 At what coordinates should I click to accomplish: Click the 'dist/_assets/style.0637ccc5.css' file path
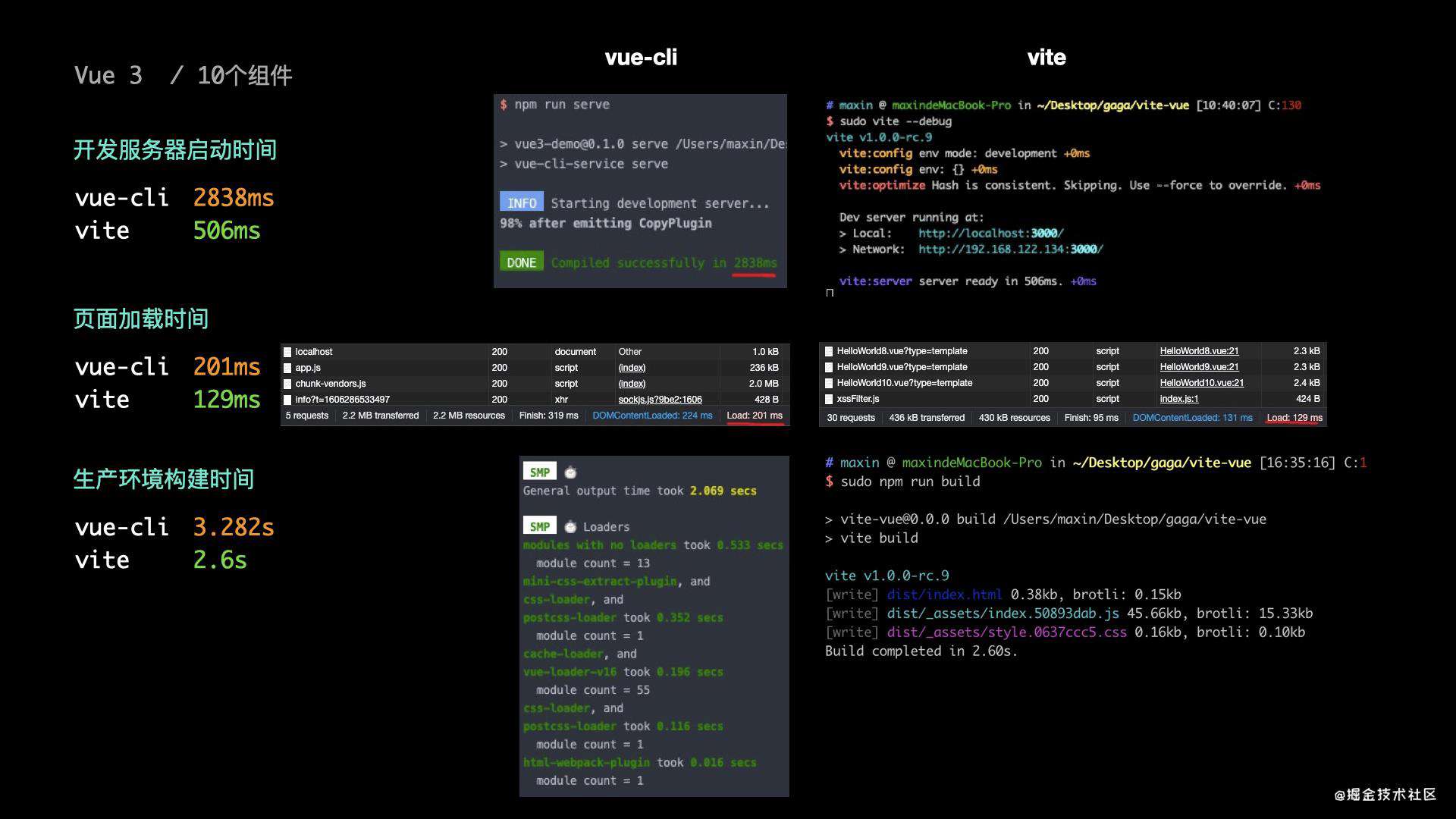pos(1006,632)
